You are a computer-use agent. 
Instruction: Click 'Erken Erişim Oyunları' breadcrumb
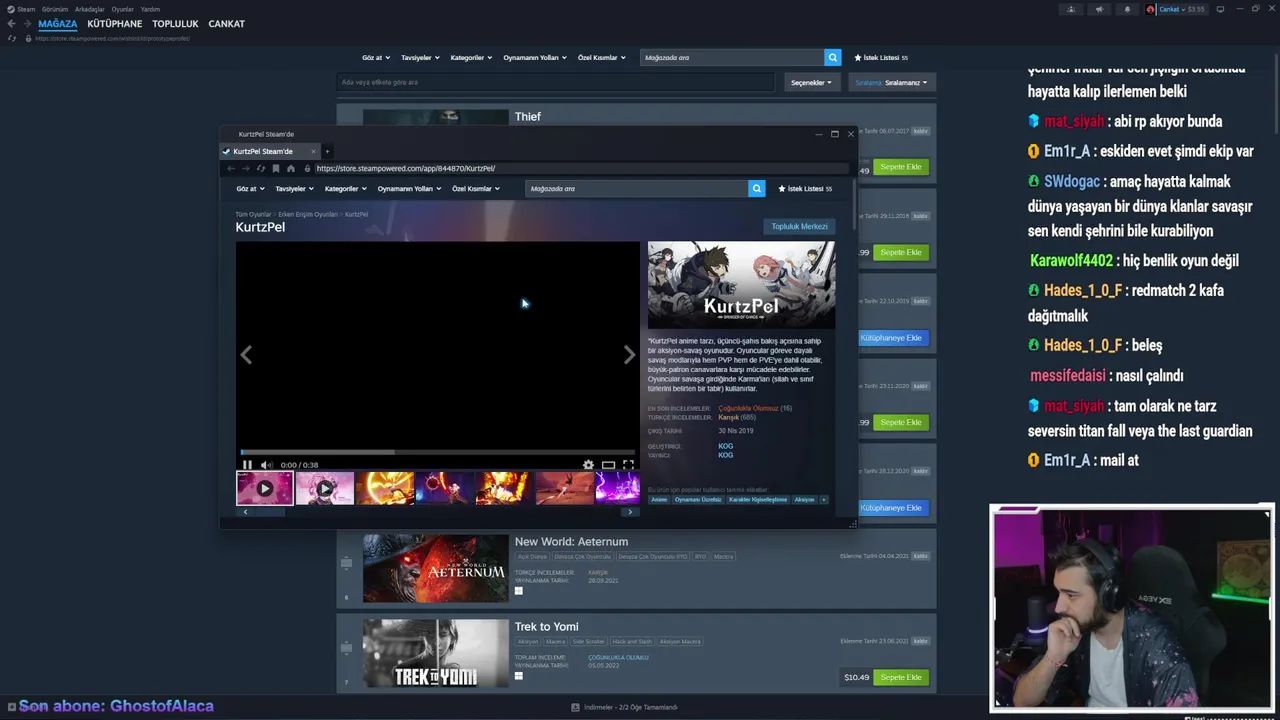pos(308,214)
